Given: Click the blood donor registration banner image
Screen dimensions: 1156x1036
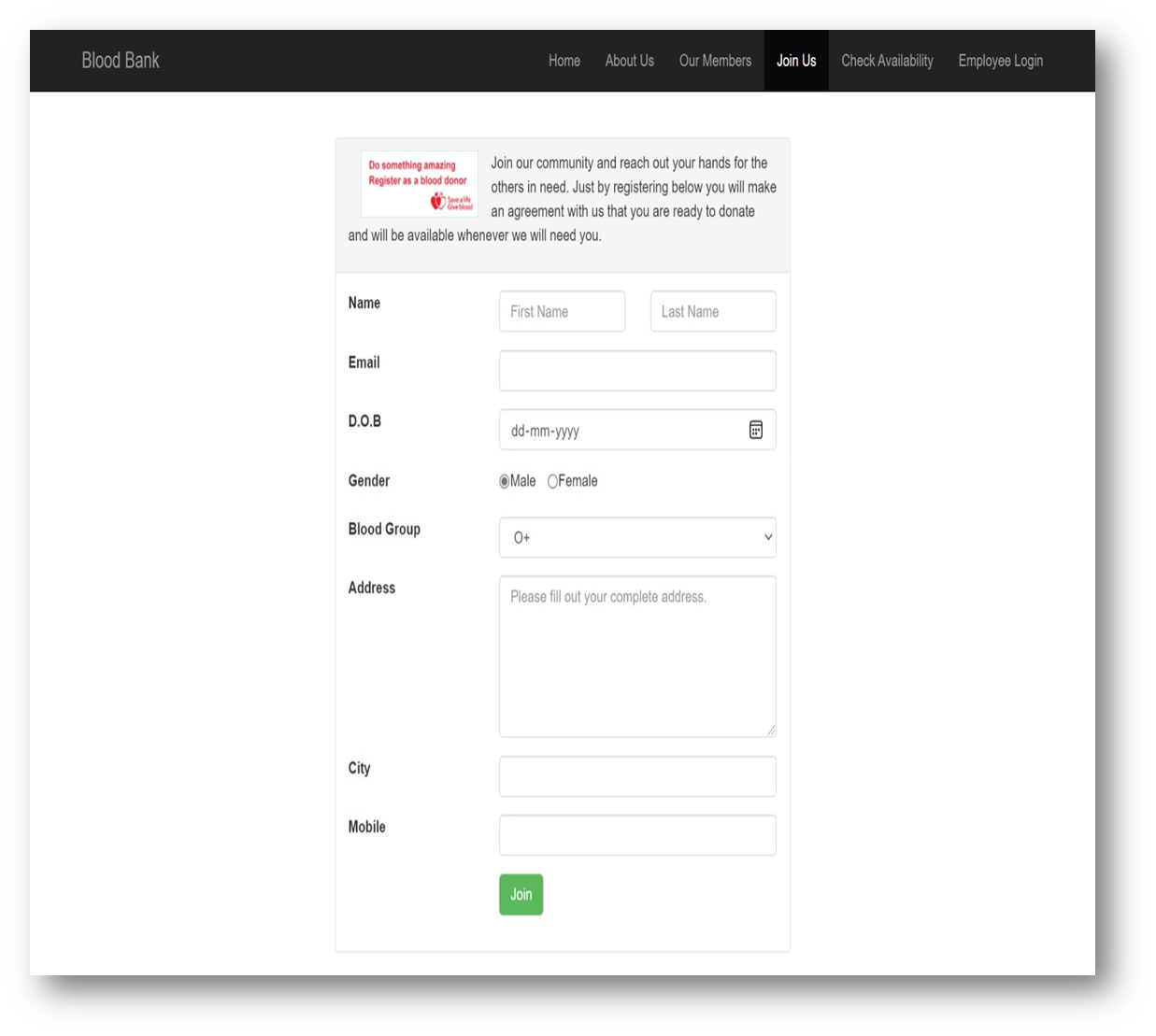Looking at the screenshot, I should tap(419, 183).
